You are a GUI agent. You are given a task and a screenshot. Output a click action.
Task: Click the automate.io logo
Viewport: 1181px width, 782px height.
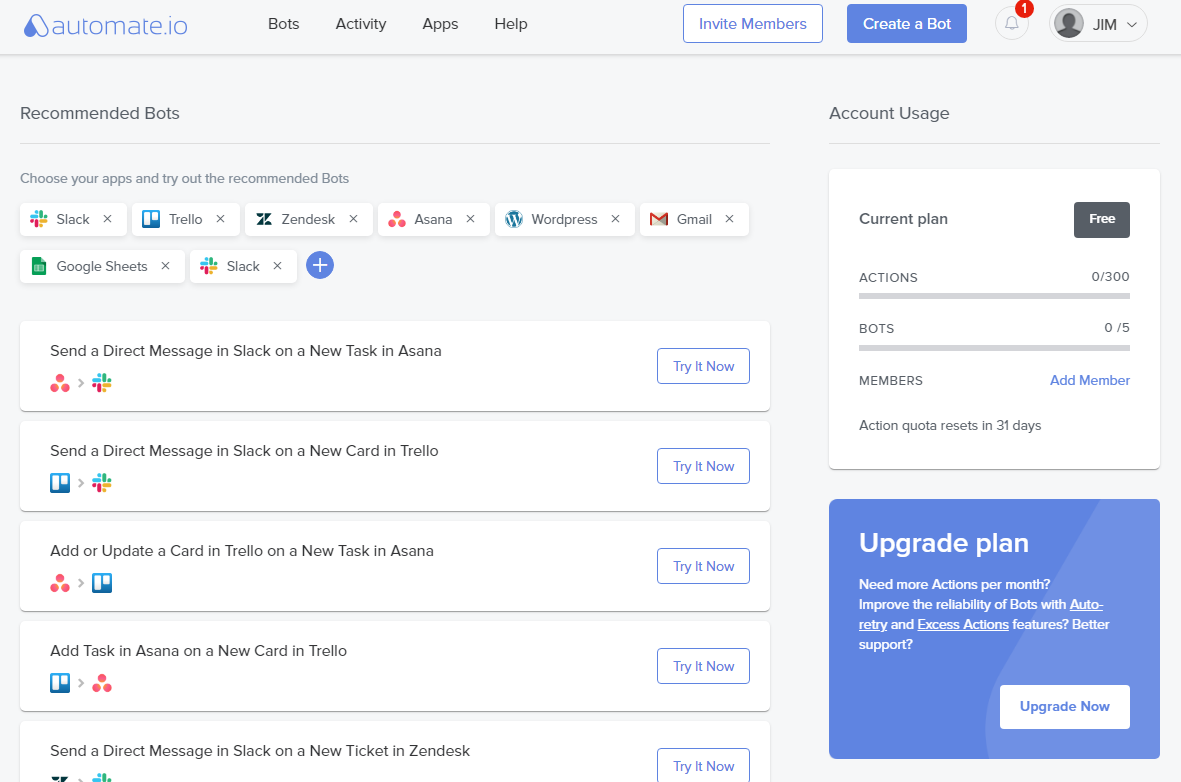105,25
